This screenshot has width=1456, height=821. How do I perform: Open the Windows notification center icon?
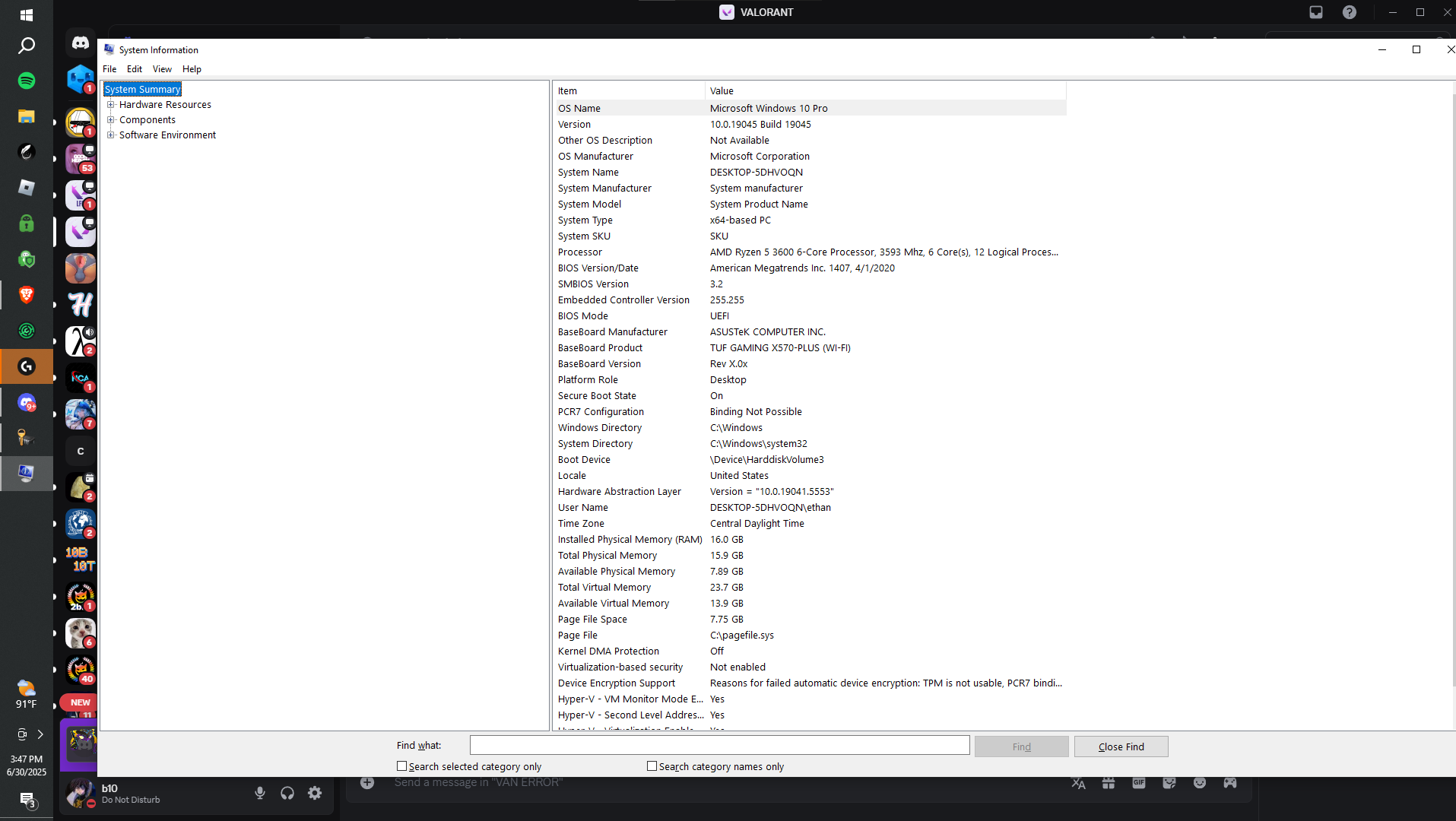click(x=27, y=800)
